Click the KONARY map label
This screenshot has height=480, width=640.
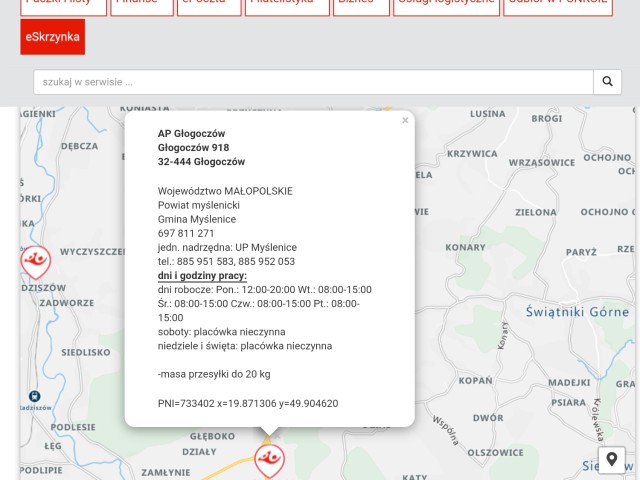coord(465,247)
